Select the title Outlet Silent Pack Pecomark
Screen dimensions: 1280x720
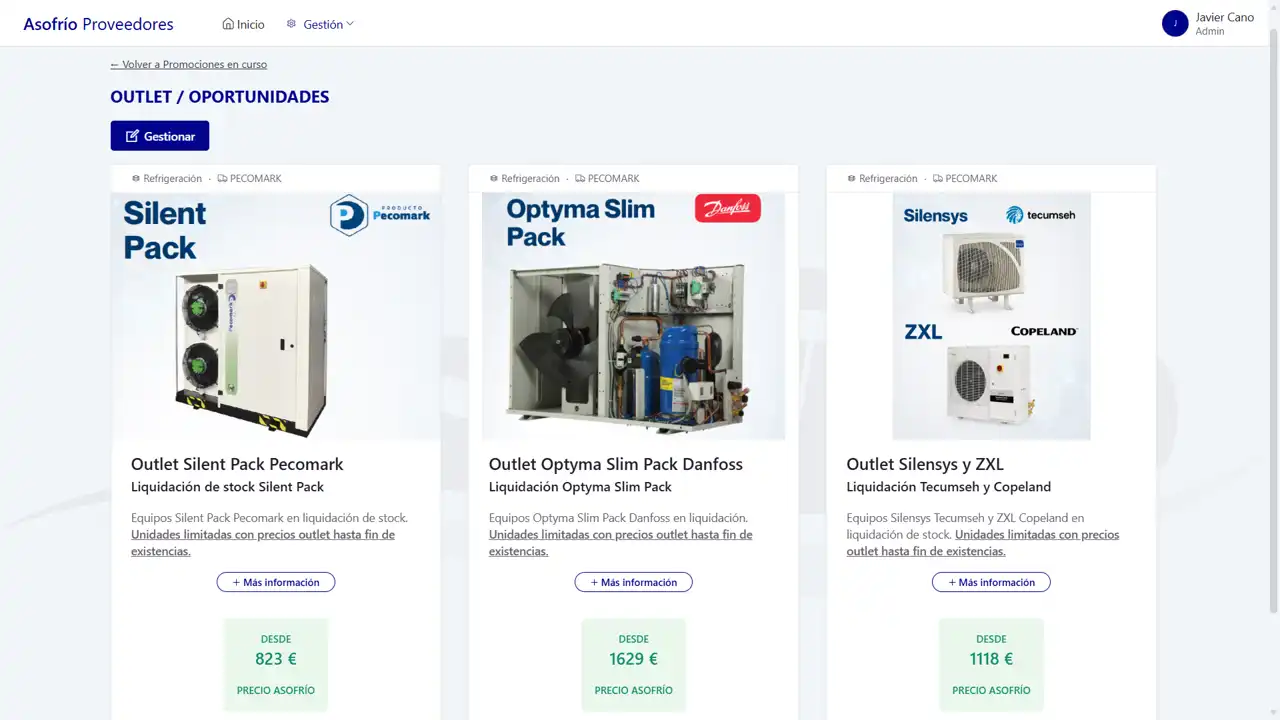237,464
